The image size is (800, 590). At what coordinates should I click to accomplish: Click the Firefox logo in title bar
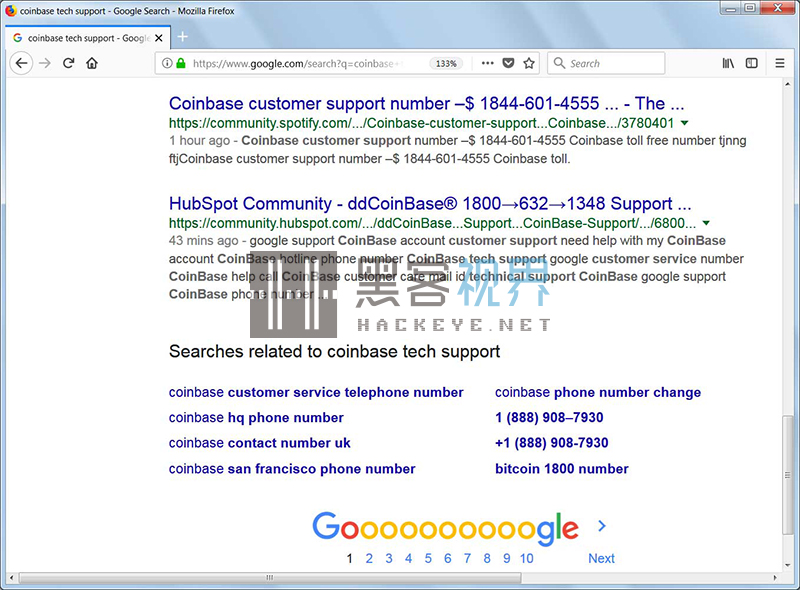(11, 11)
